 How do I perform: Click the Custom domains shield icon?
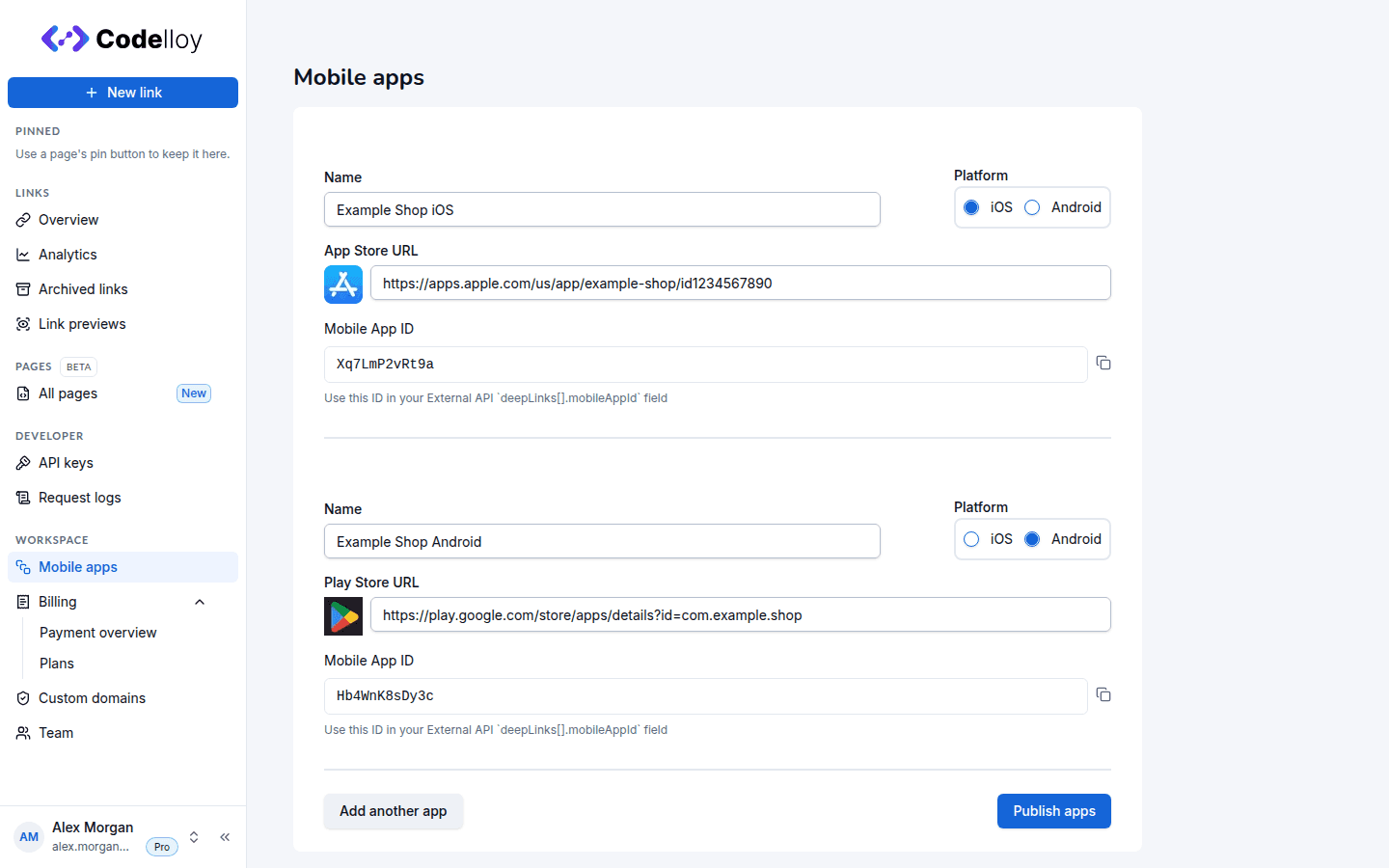tap(23, 698)
